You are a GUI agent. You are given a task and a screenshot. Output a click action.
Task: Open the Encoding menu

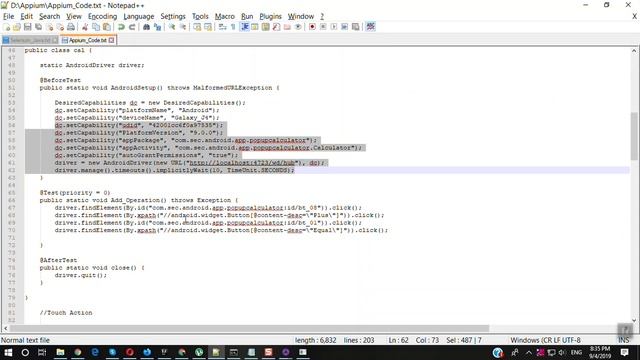click(x=102, y=16)
